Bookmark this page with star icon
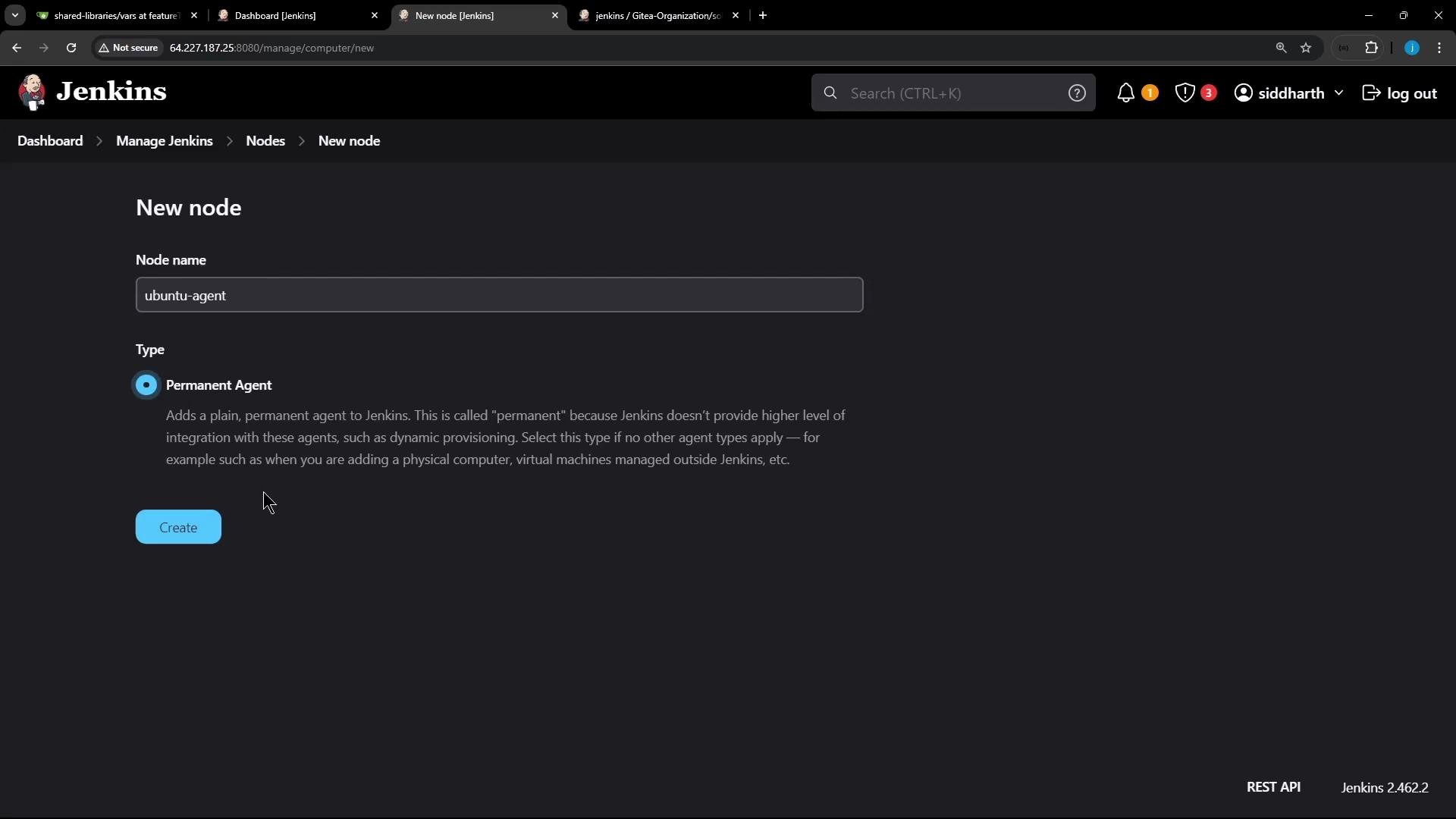The image size is (1456, 819). [1306, 48]
